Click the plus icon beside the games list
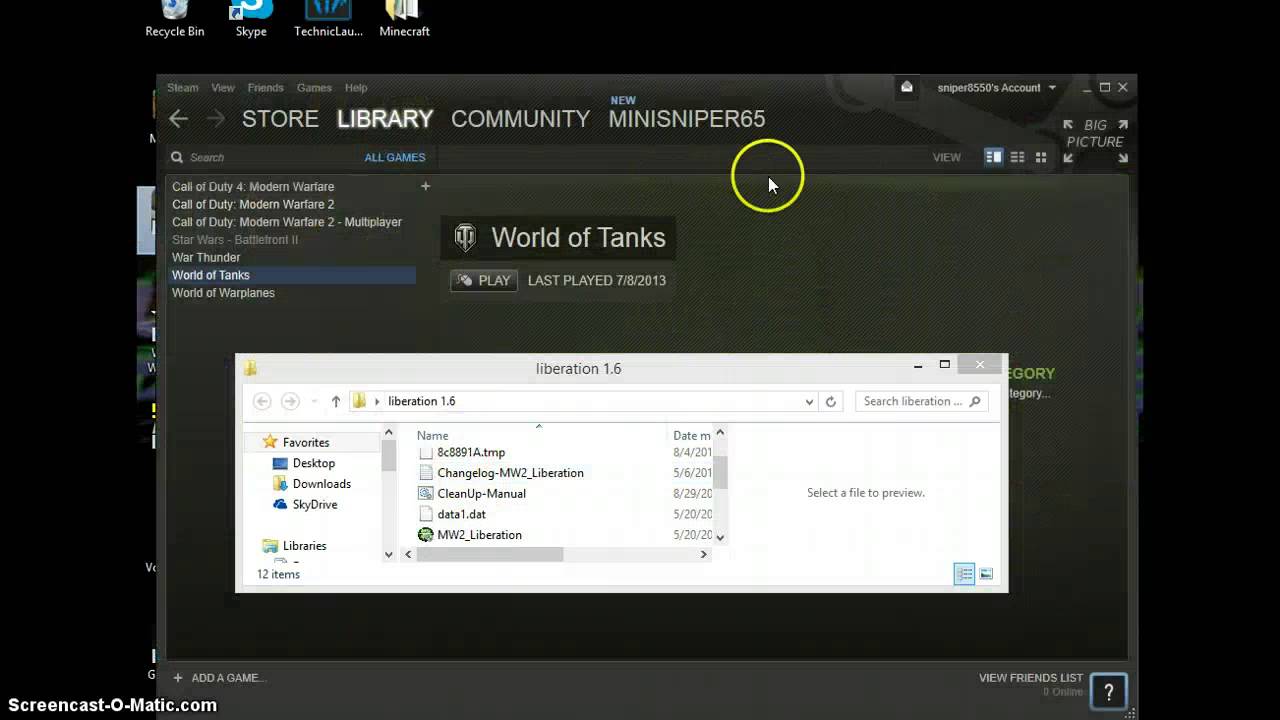 425,186
